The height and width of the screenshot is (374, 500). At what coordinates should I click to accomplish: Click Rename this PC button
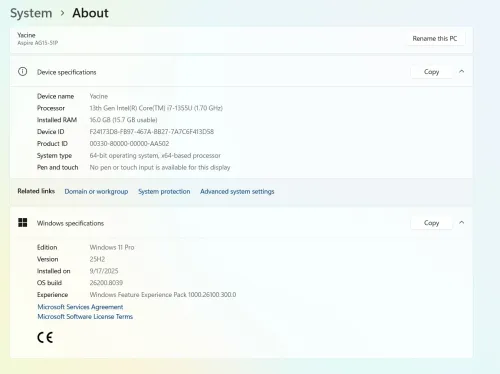pyautogui.click(x=435, y=39)
